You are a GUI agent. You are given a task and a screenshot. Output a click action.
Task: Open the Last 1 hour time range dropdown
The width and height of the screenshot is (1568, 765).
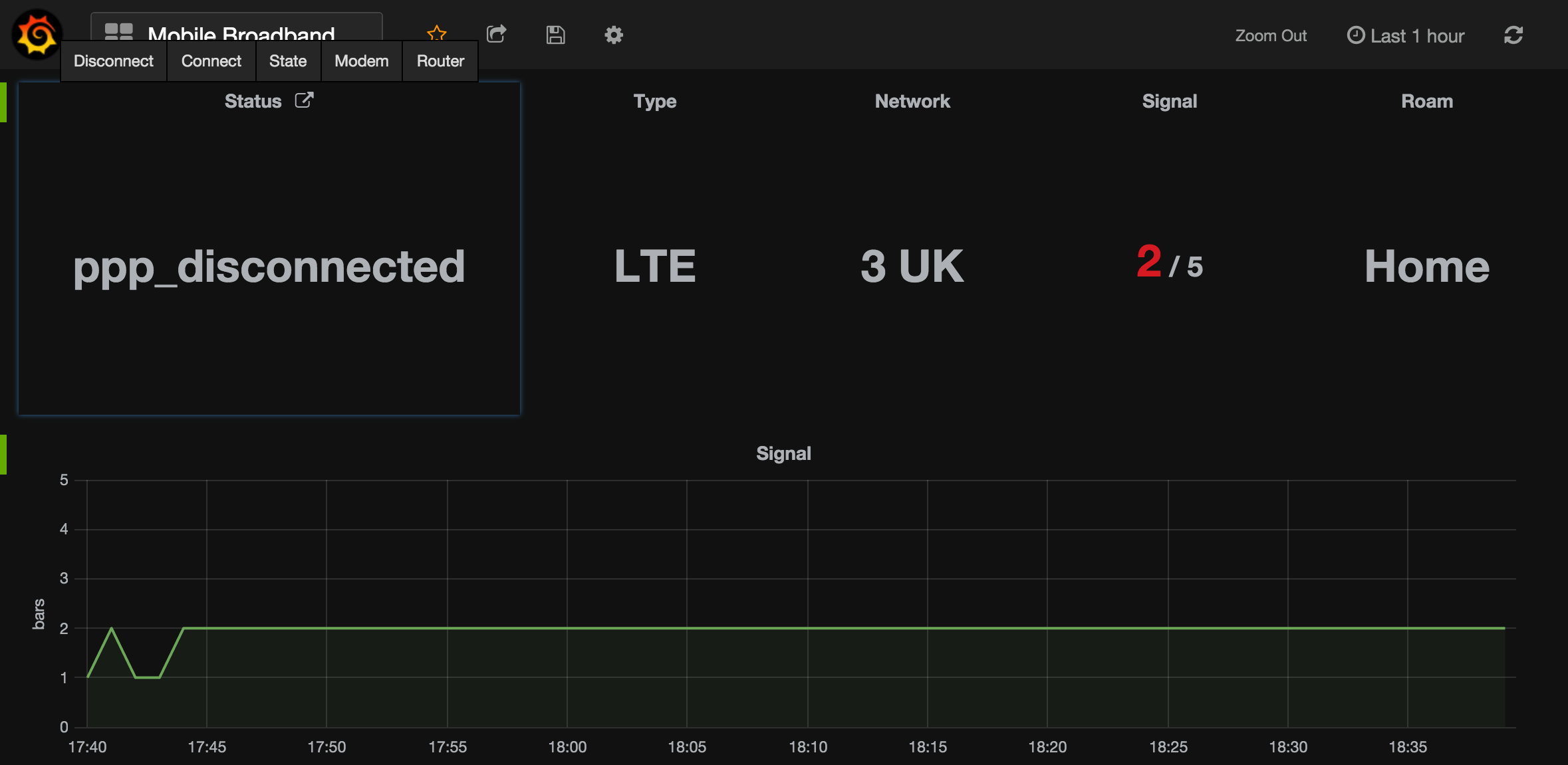(1405, 35)
